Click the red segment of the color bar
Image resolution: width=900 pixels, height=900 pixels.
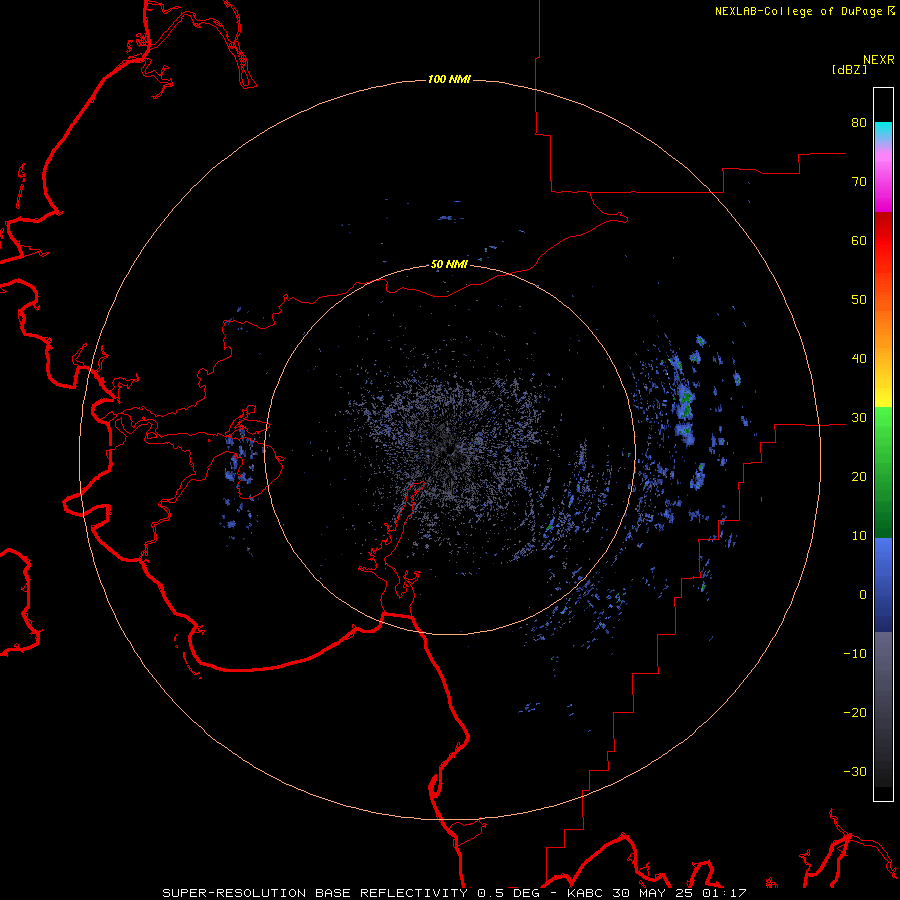click(883, 241)
